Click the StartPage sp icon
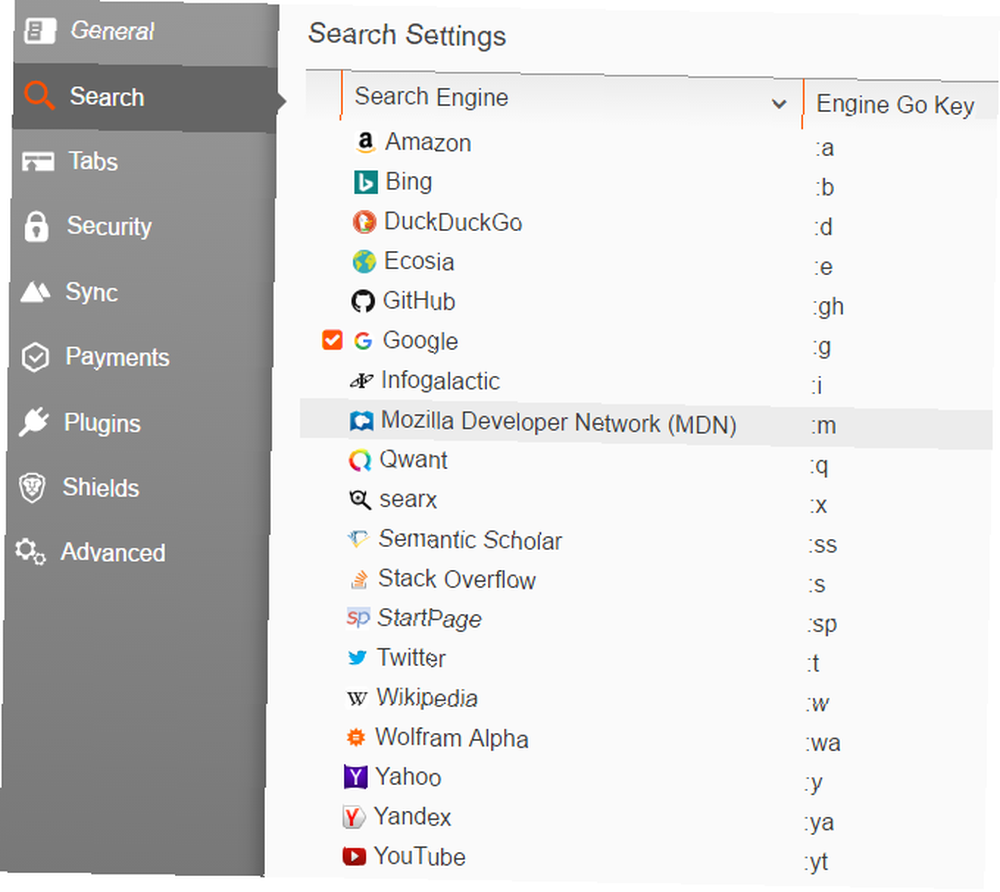This screenshot has width=1000, height=892. (x=357, y=617)
